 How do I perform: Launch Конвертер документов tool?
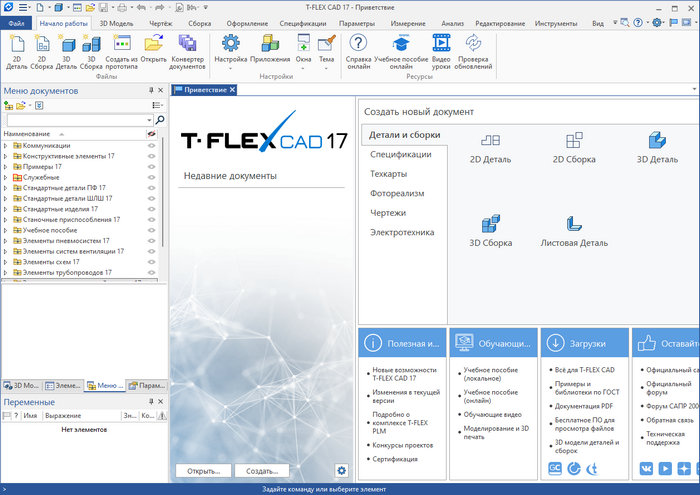click(187, 52)
